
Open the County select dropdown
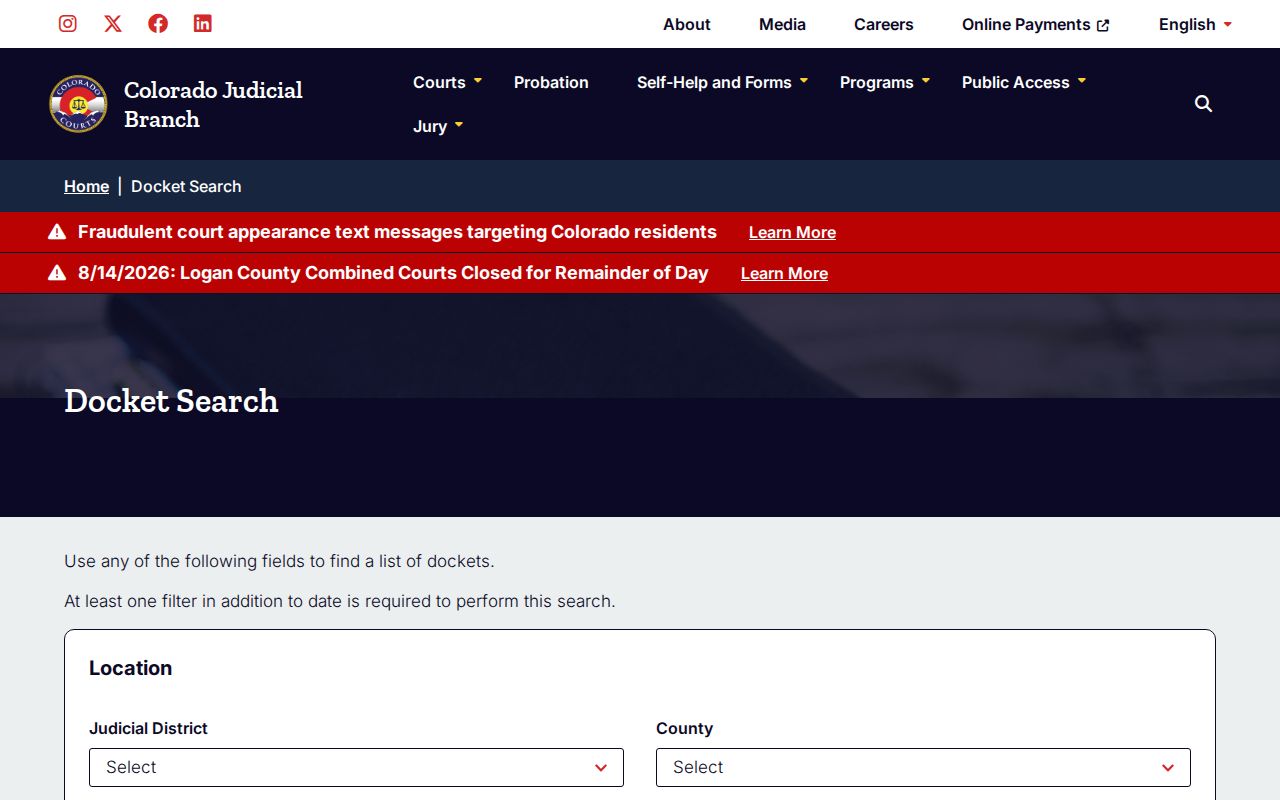pyautogui.click(x=923, y=767)
